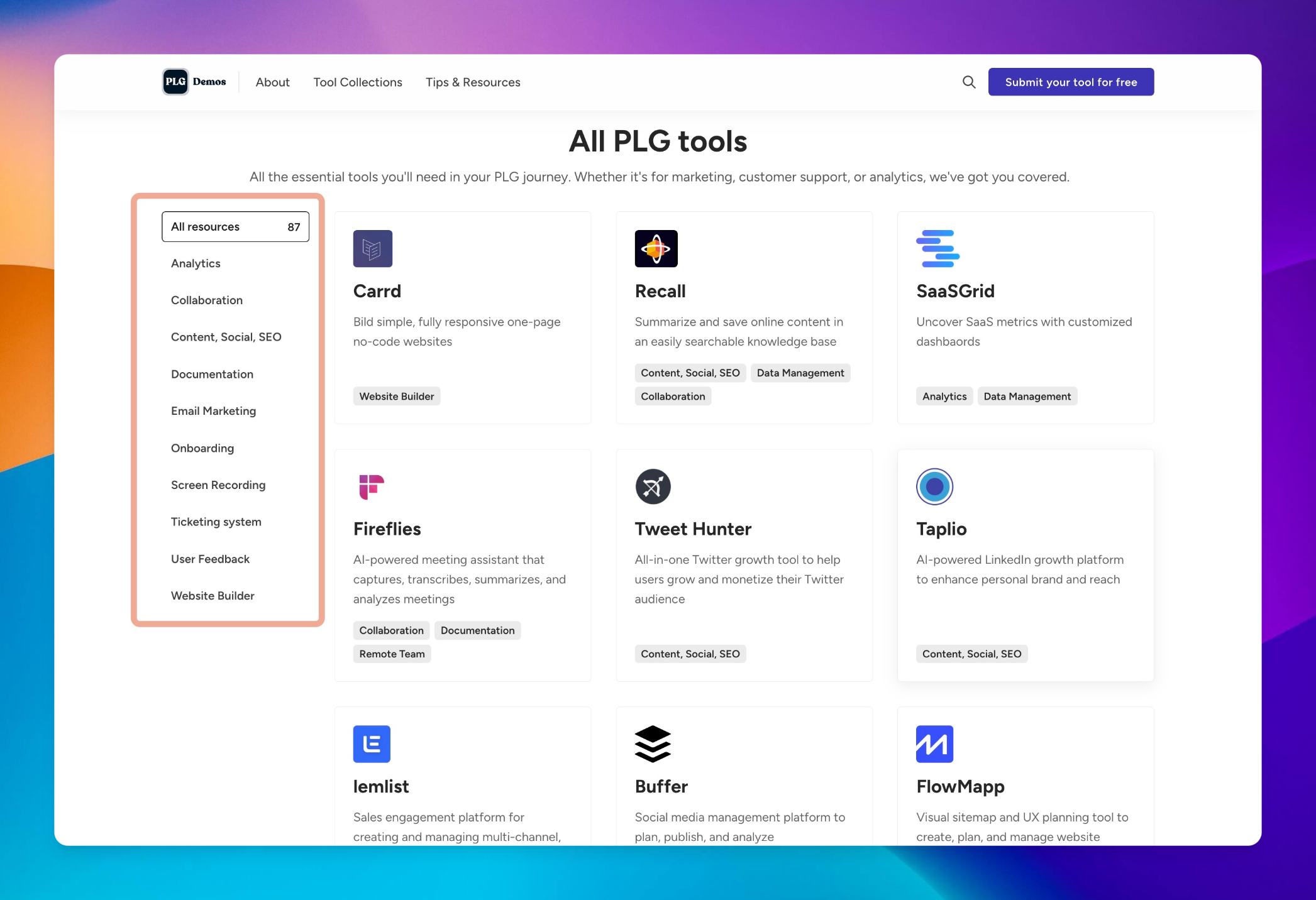This screenshot has height=900, width=1316.
Task: Open the Recall tool title
Action: pos(660,291)
